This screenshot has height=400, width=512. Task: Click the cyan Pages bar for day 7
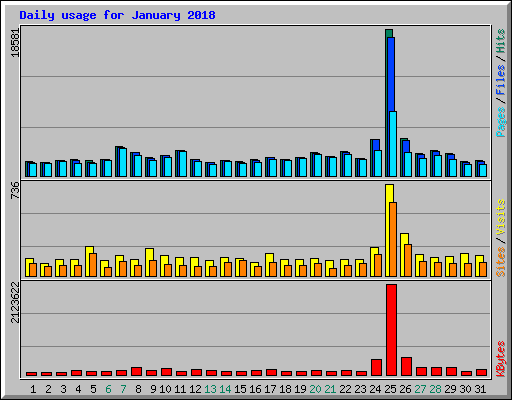(x=123, y=162)
